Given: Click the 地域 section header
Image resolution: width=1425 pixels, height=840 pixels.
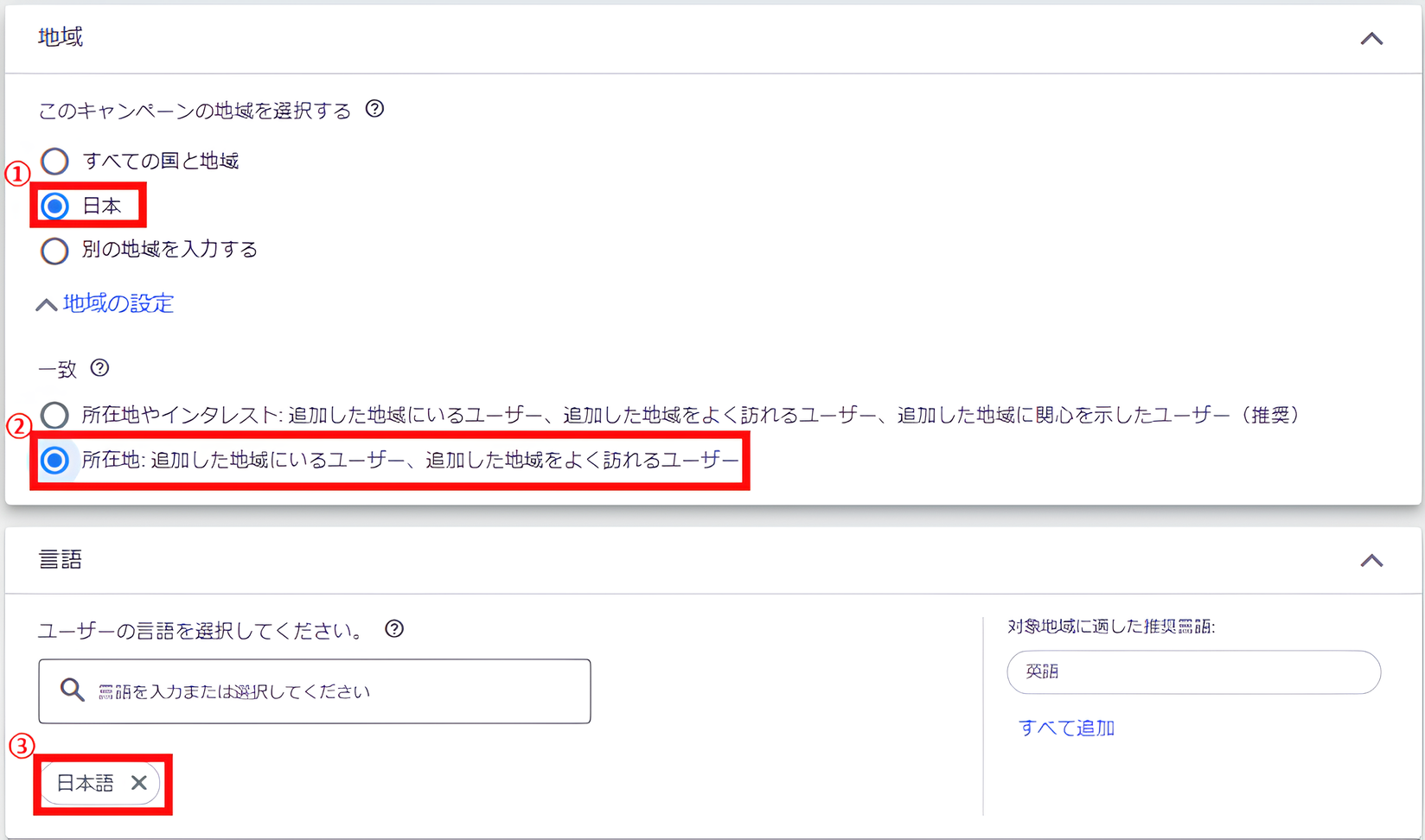Looking at the screenshot, I should (x=59, y=37).
